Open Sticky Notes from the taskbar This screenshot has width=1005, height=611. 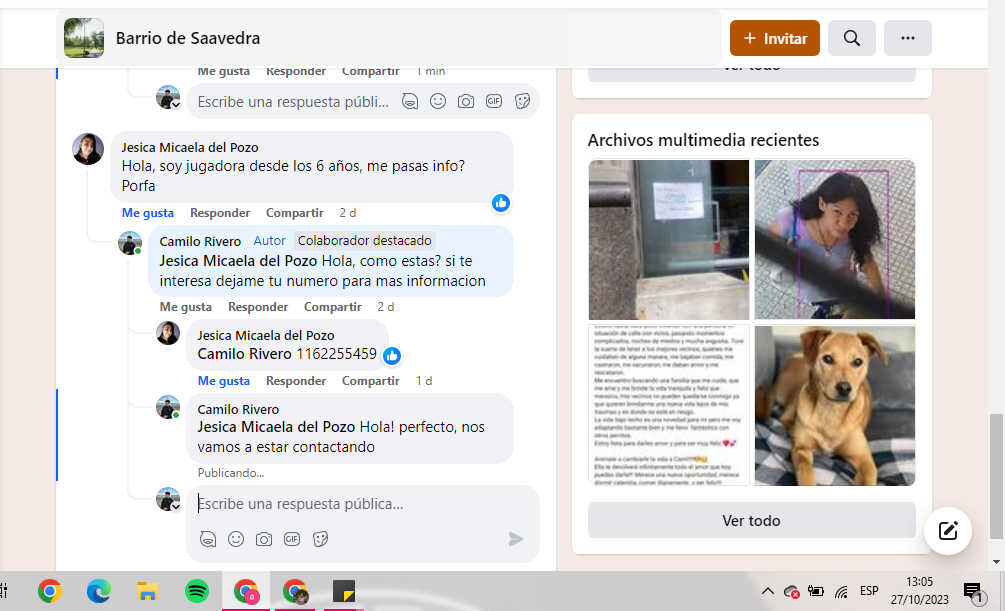pyautogui.click(x=344, y=591)
